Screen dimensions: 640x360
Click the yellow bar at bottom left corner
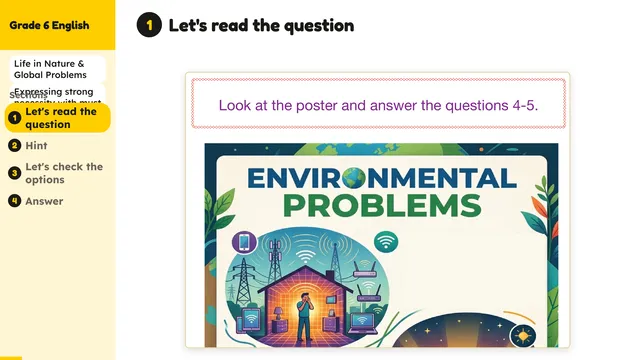11,358
